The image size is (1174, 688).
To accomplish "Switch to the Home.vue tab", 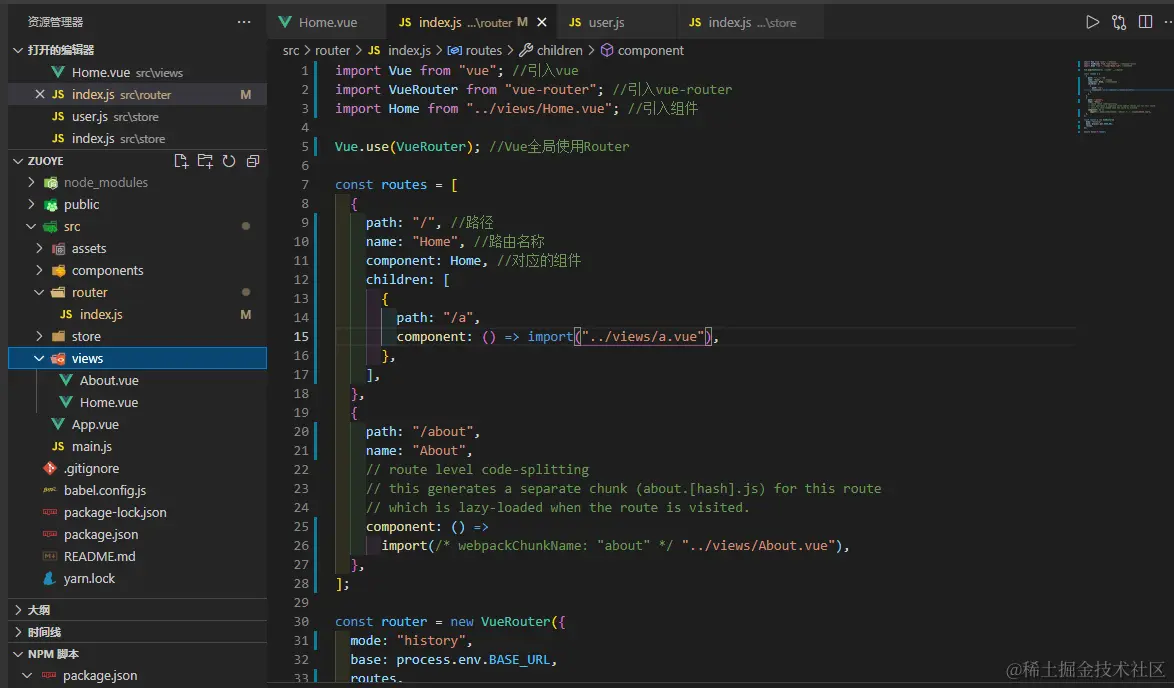I will coord(326,22).
